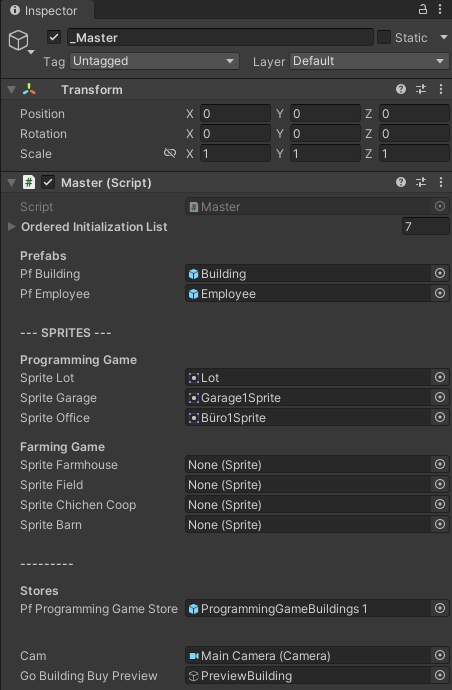This screenshot has height=690, width=452.
Task: Open Inspector panel three-dot options menu
Action: point(440,9)
